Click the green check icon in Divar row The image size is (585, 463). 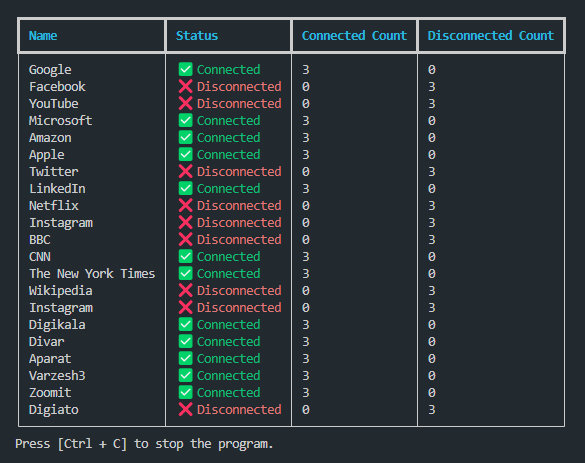[x=185, y=341]
